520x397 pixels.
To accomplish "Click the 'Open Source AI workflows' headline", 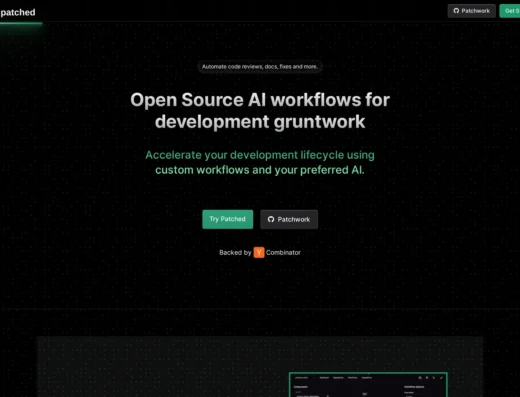I will pos(260,110).
